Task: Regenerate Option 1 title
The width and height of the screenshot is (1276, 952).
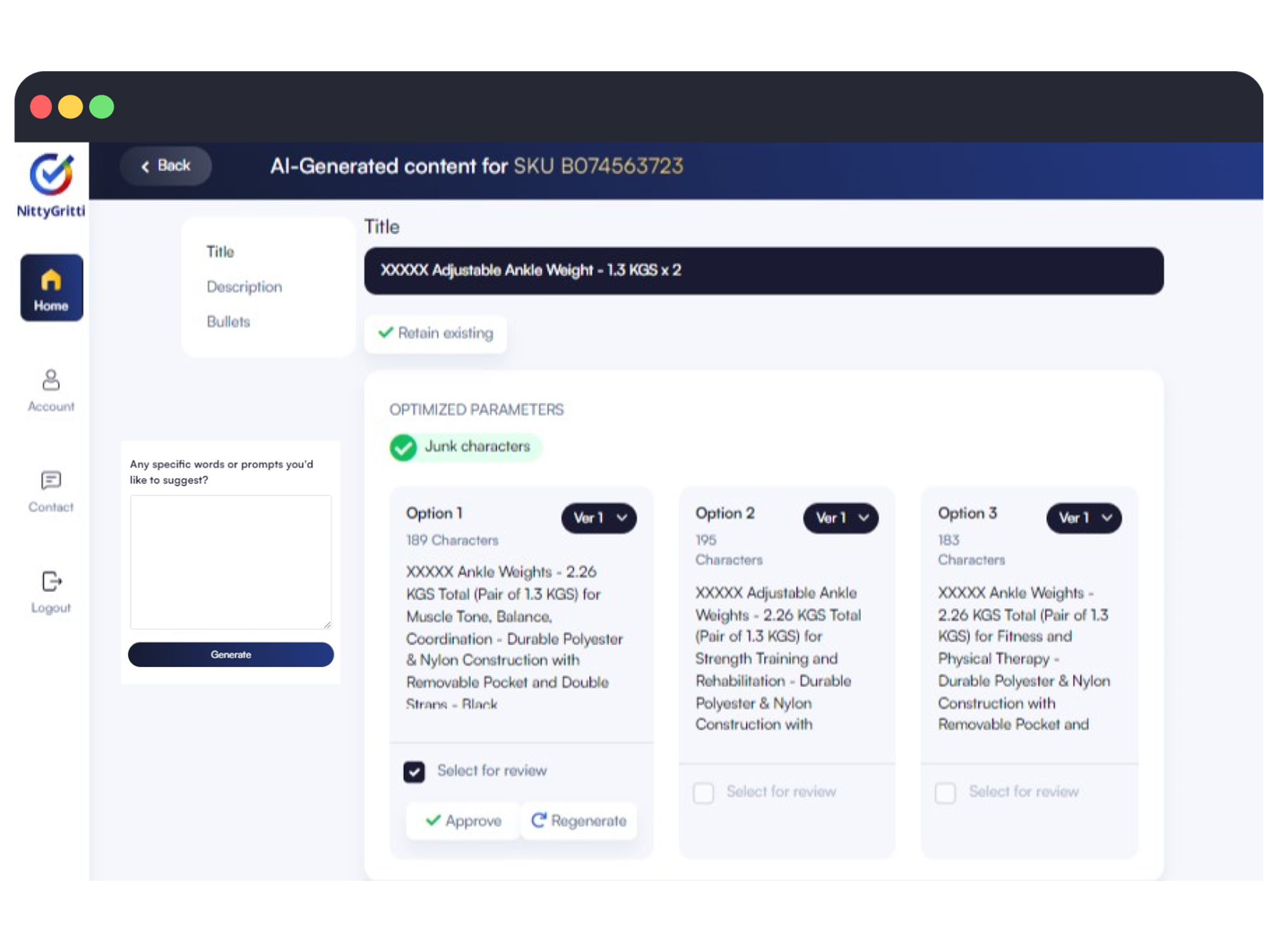Action: pyautogui.click(x=578, y=821)
